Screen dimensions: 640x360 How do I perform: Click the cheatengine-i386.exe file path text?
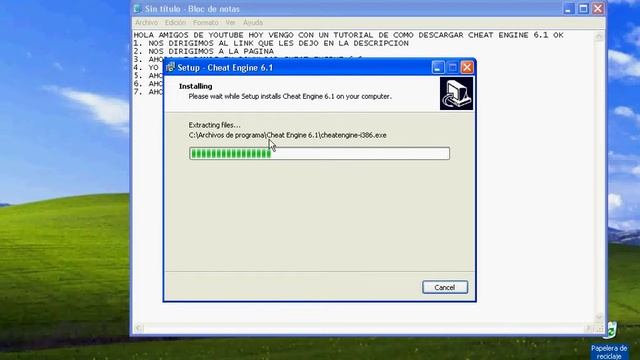click(x=287, y=135)
